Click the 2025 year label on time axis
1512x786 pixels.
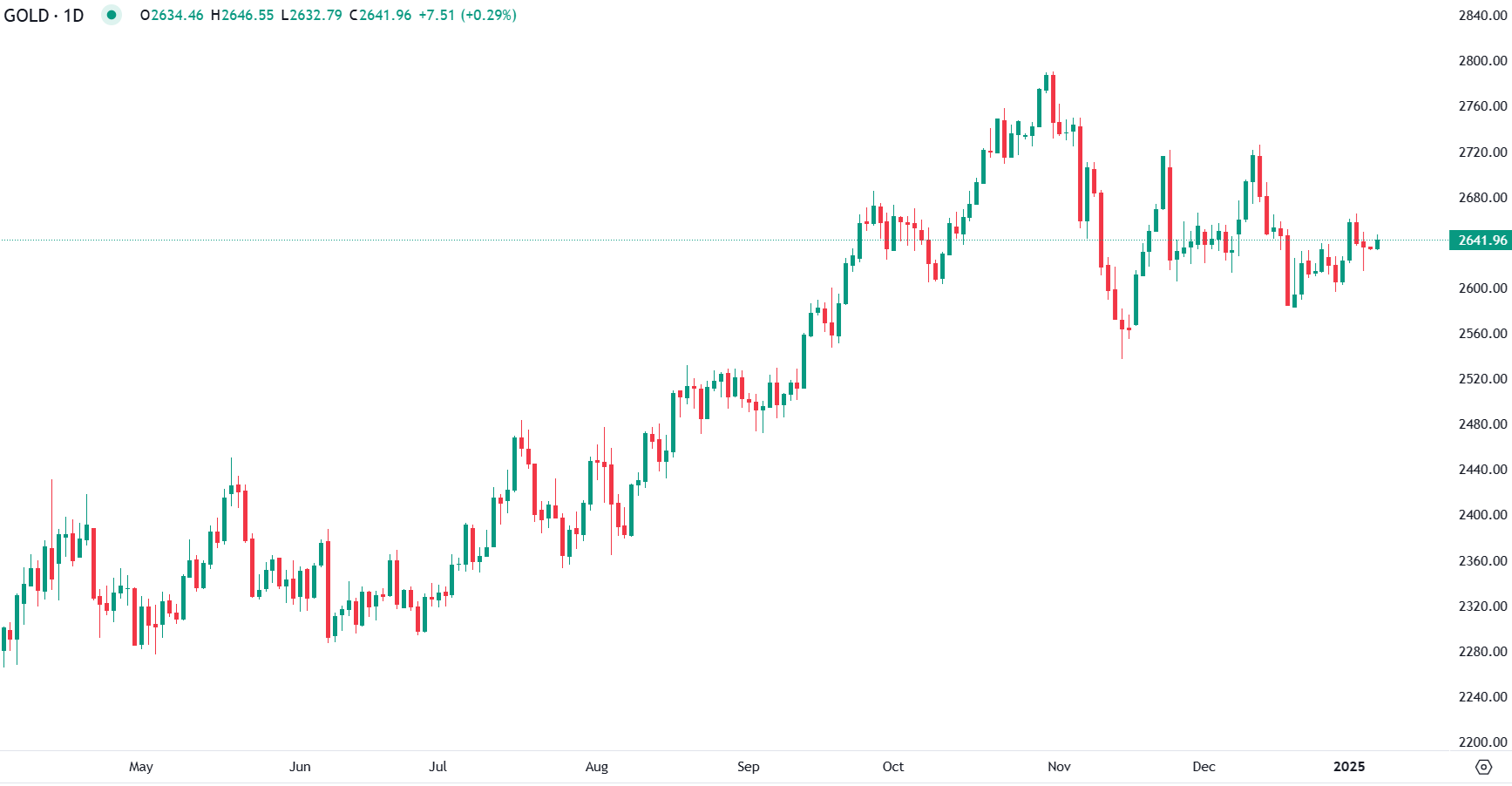coord(1349,767)
